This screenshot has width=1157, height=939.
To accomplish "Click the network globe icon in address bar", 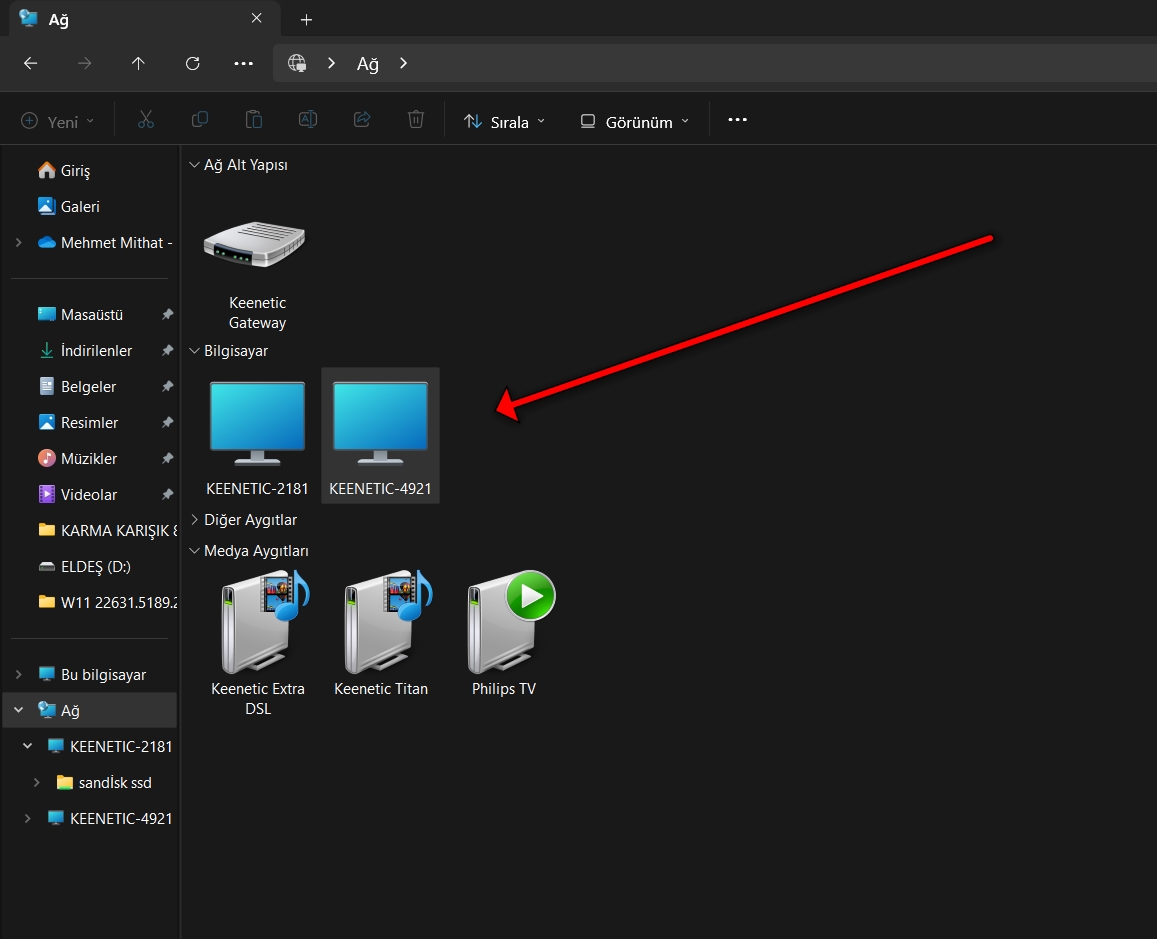I will (x=297, y=63).
